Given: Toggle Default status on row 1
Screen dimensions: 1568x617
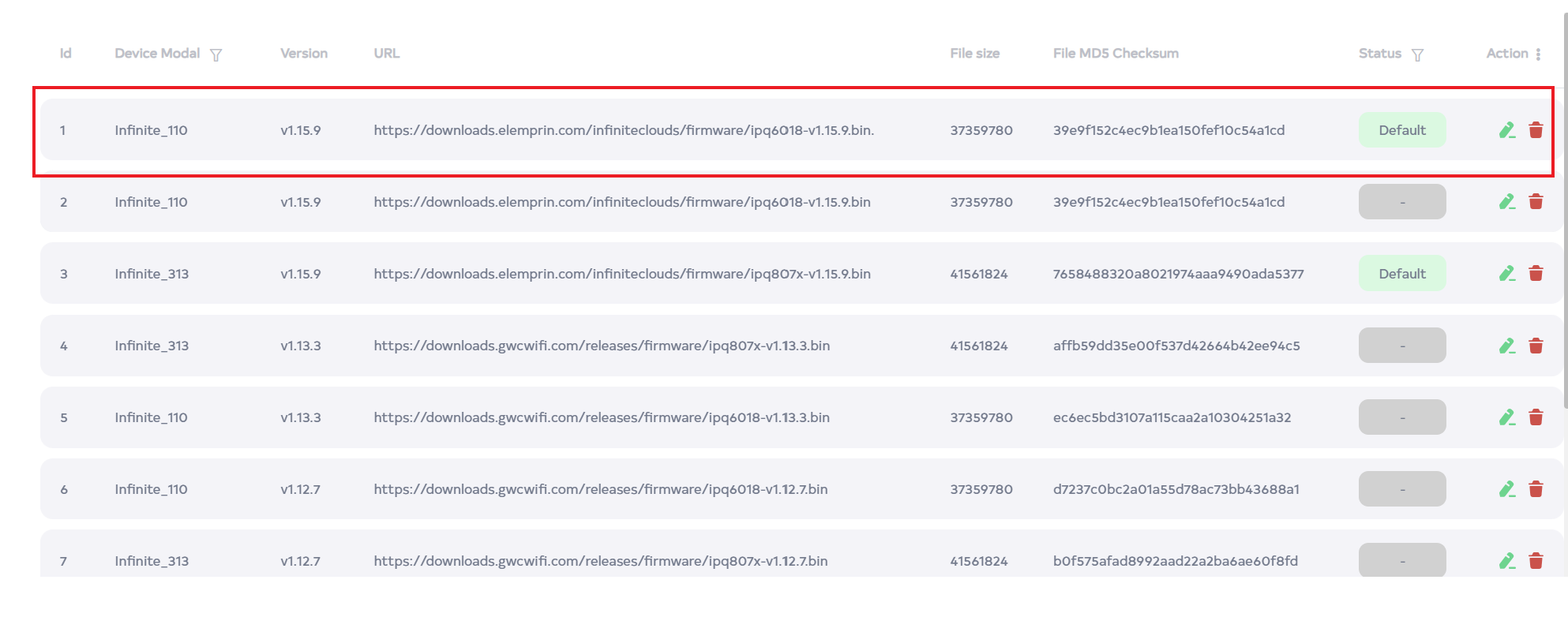Looking at the screenshot, I should 1401,130.
